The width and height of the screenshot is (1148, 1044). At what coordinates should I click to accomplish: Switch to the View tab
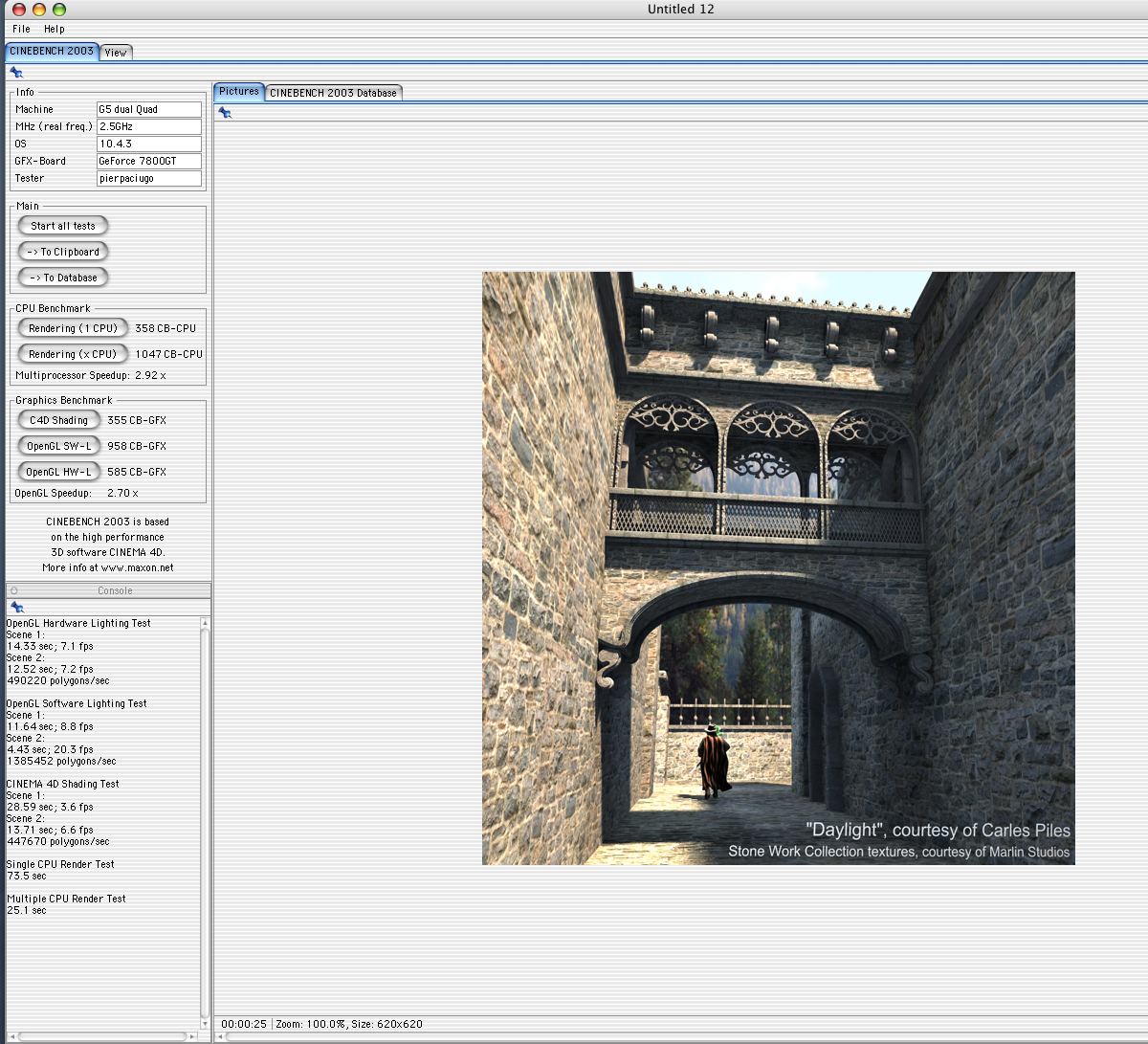[x=116, y=53]
